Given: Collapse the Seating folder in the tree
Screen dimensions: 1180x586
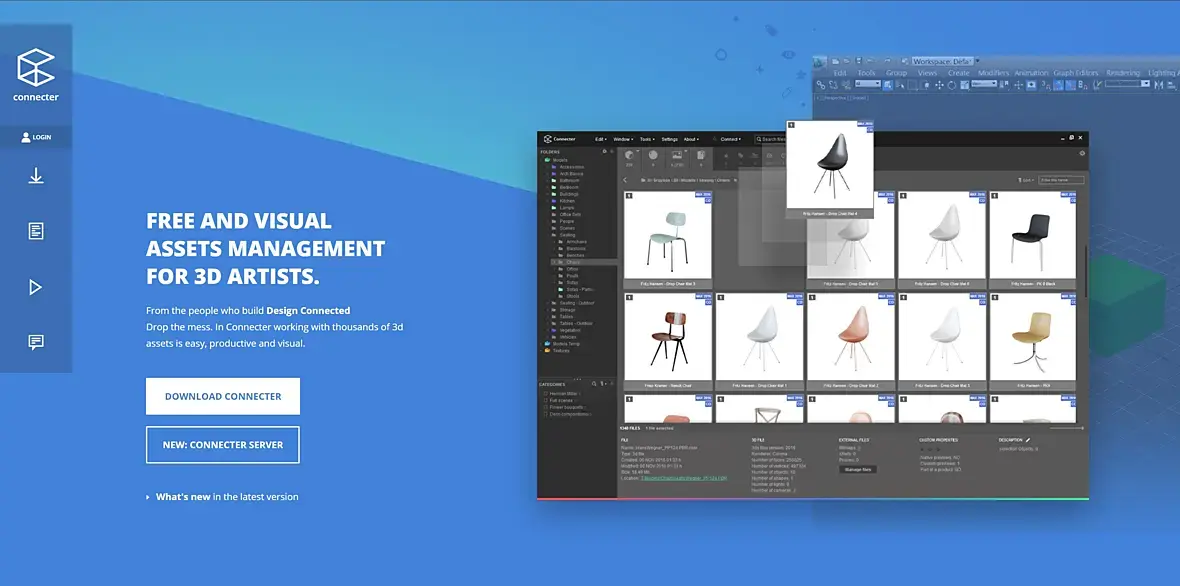Looking at the screenshot, I should [547, 235].
